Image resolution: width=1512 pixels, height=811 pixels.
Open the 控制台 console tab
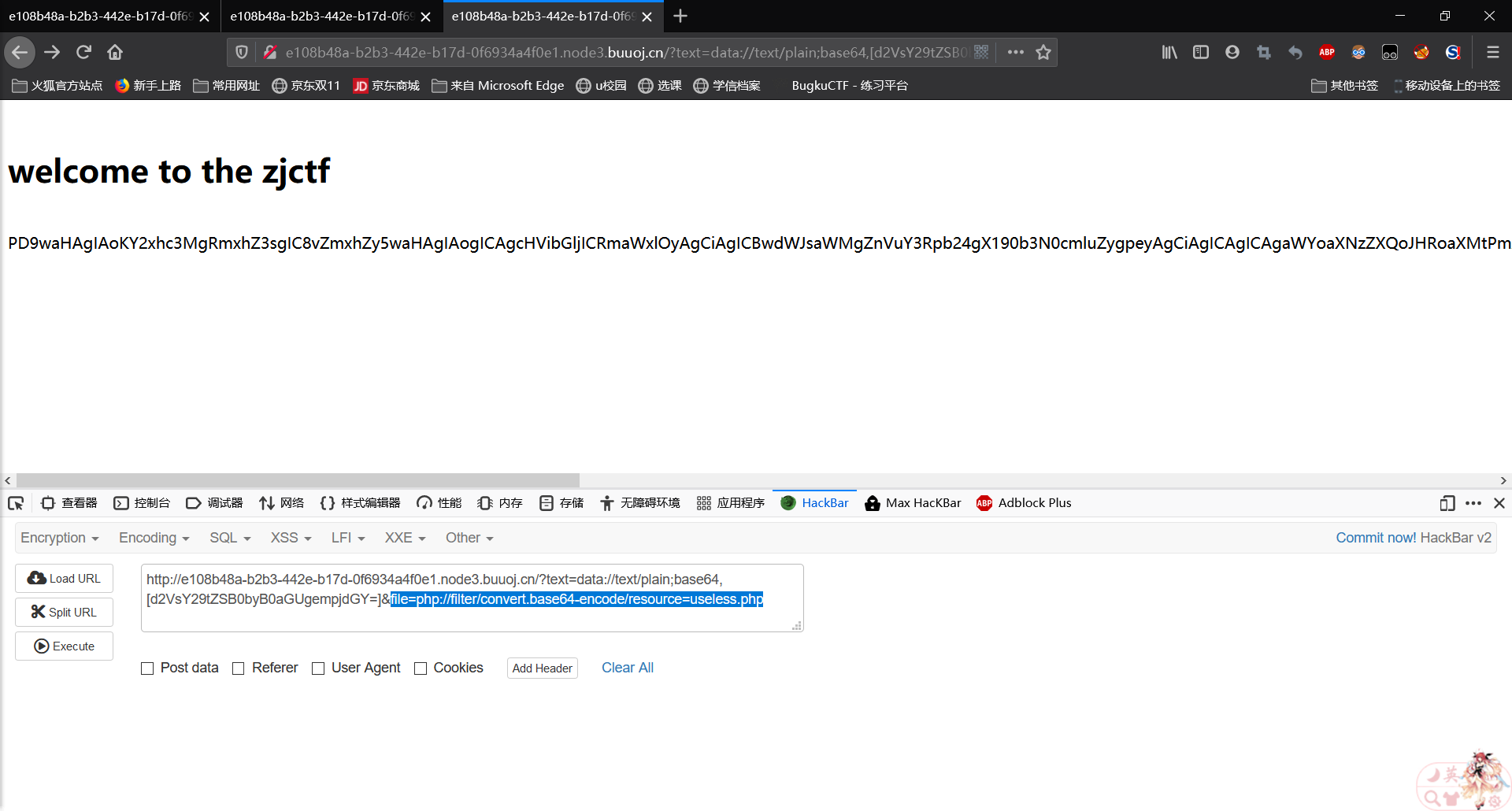tap(142, 503)
